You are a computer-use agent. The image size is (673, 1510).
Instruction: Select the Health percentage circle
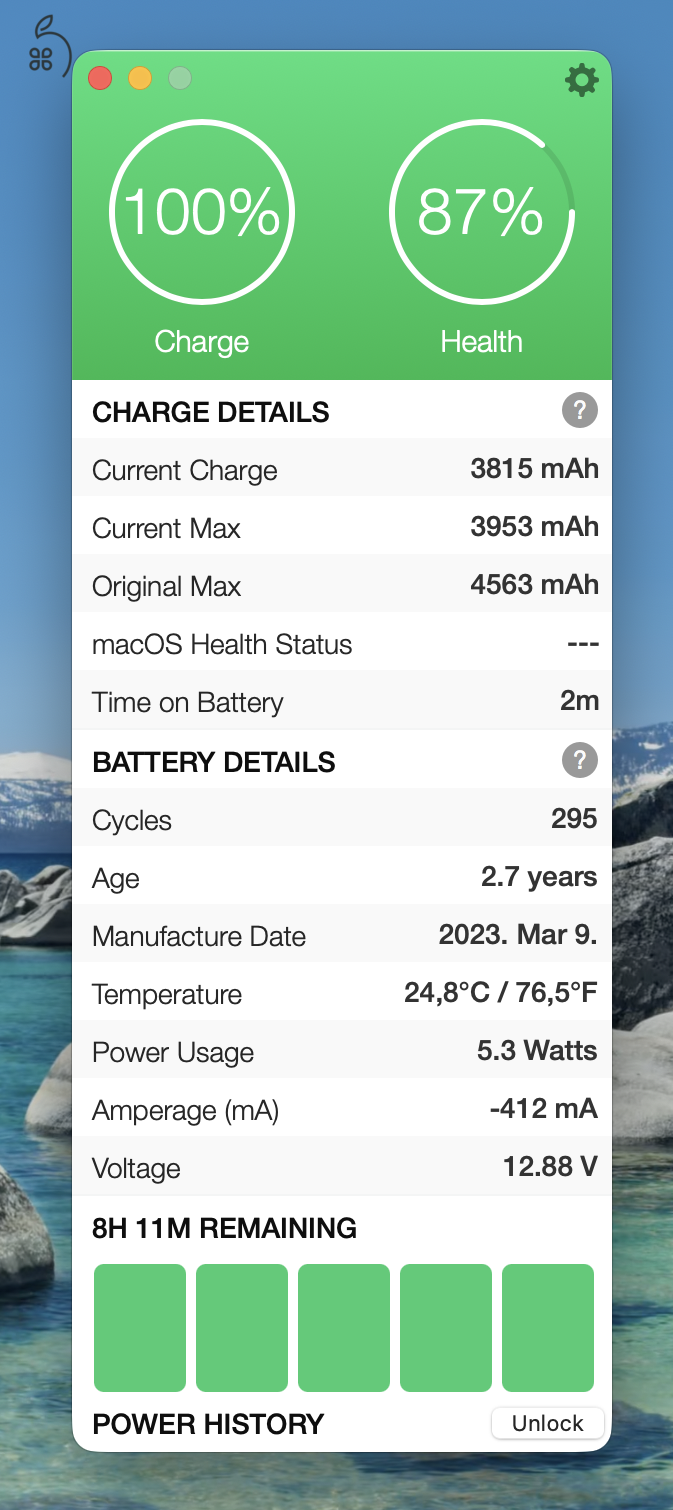point(482,212)
